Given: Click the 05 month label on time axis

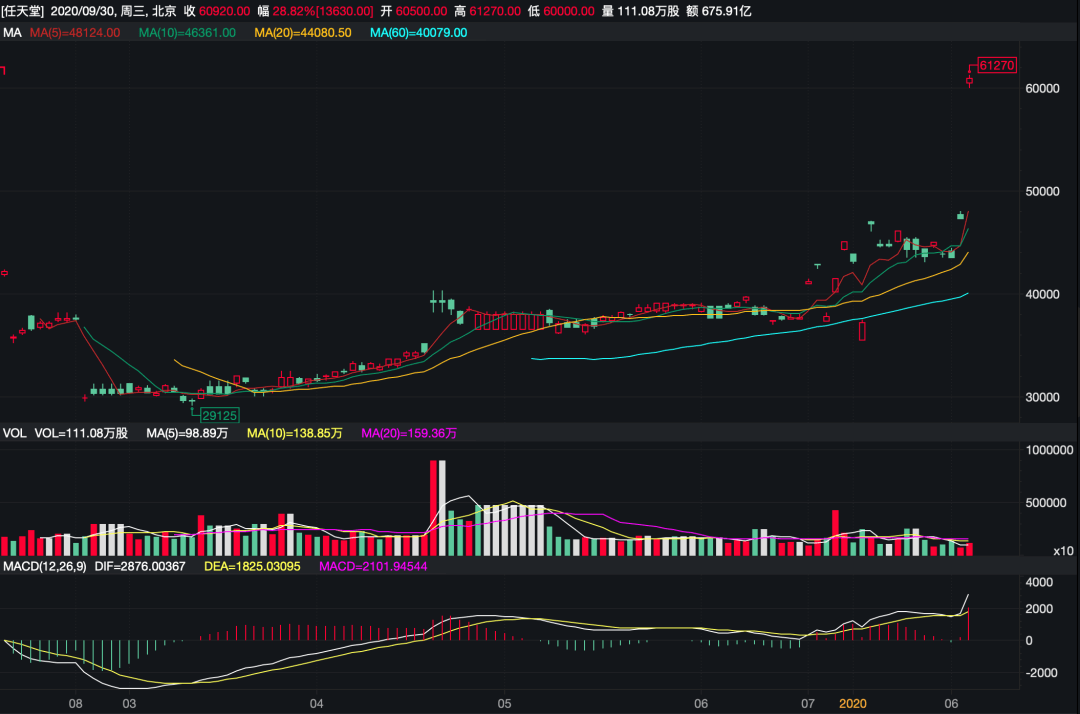Looking at the screenshot, I should pyautogui.click(x=504, y=704).
